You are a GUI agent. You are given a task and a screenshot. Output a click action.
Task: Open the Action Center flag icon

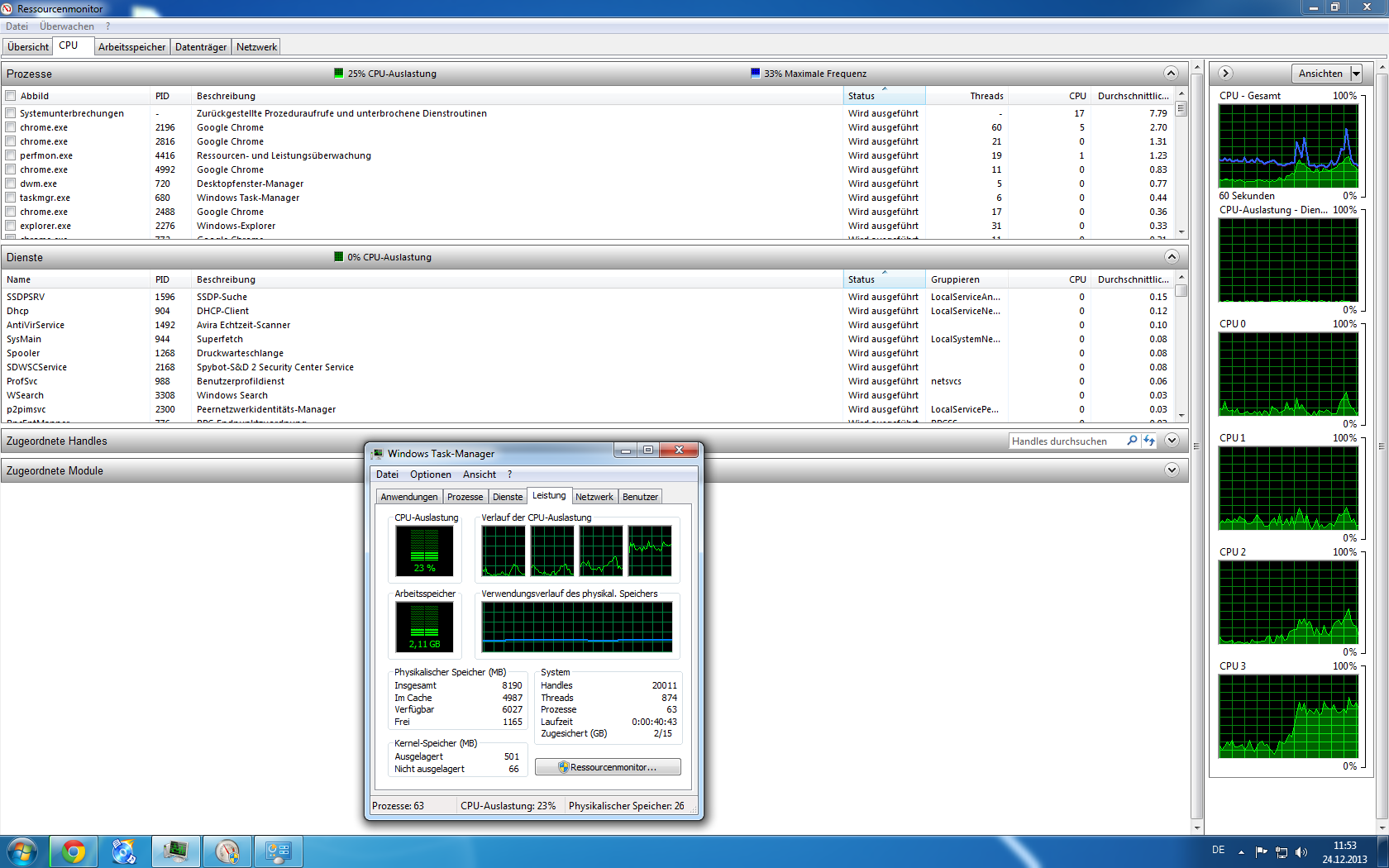coord(1261,851)
